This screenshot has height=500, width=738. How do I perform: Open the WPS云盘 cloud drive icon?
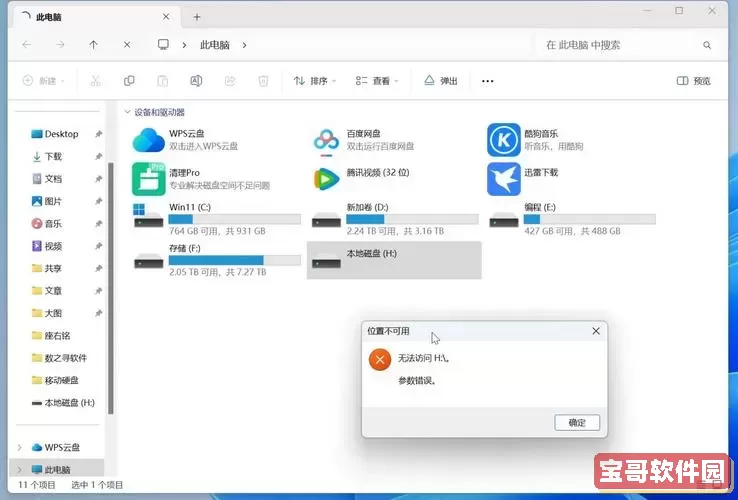[149, 140]
